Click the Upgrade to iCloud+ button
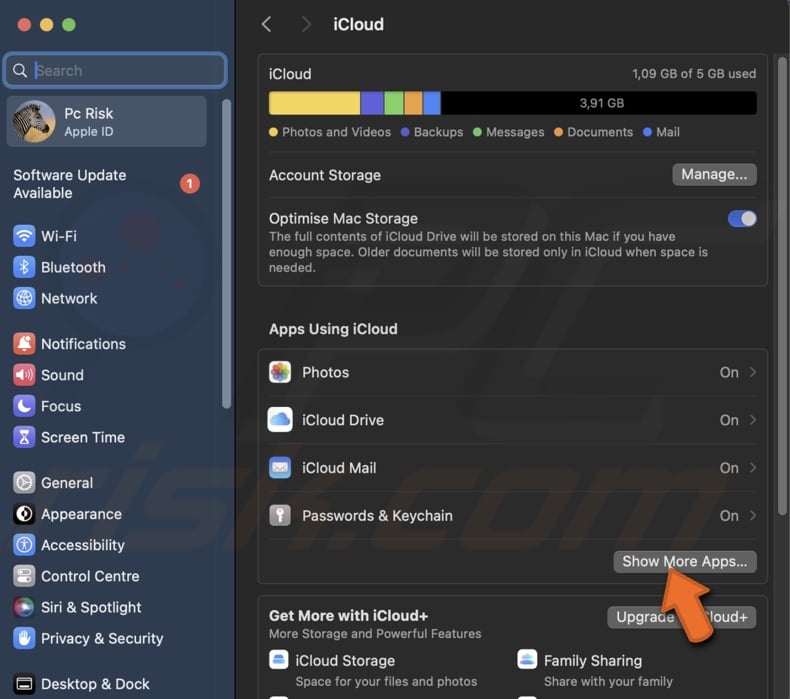 (x=682, y=617)
